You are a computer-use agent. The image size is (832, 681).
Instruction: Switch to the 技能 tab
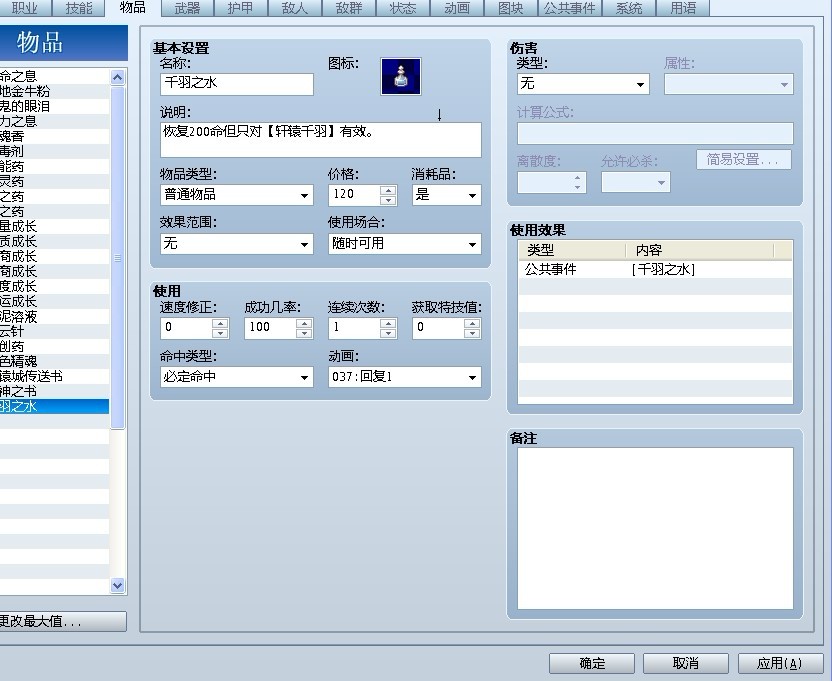[79, 8]
